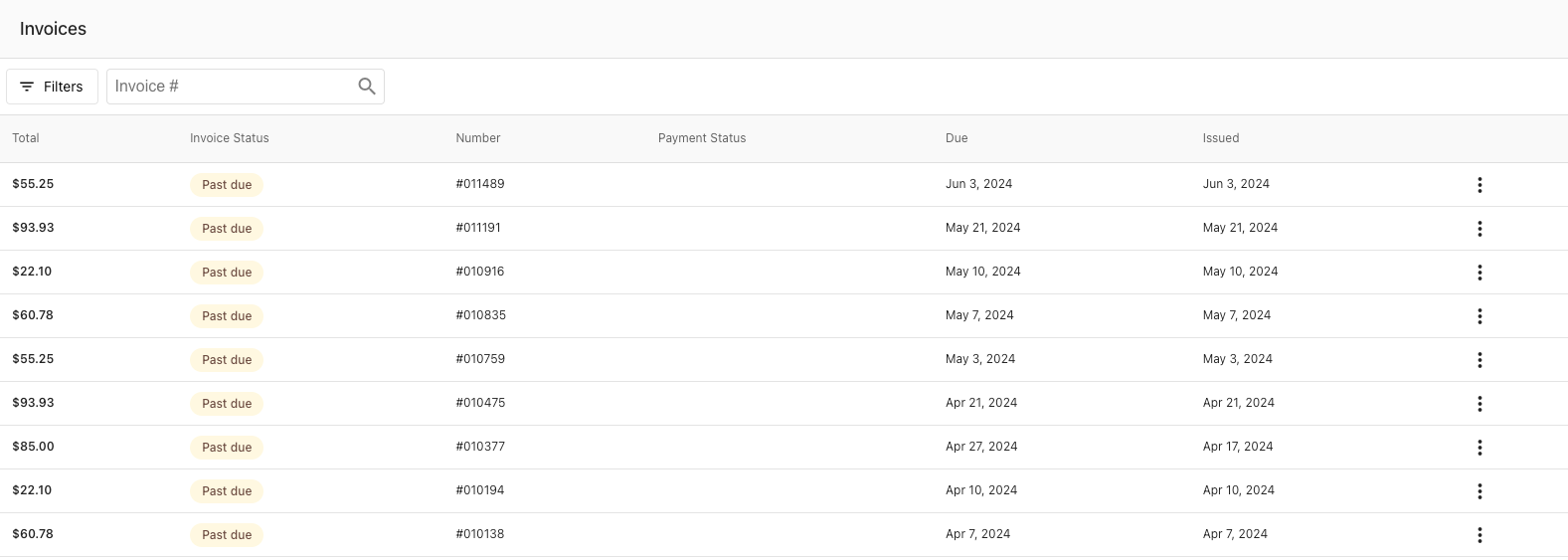1568x560 pixels.
Task: Show the options menu for invoice #010475
Action: pos(1480,404)
